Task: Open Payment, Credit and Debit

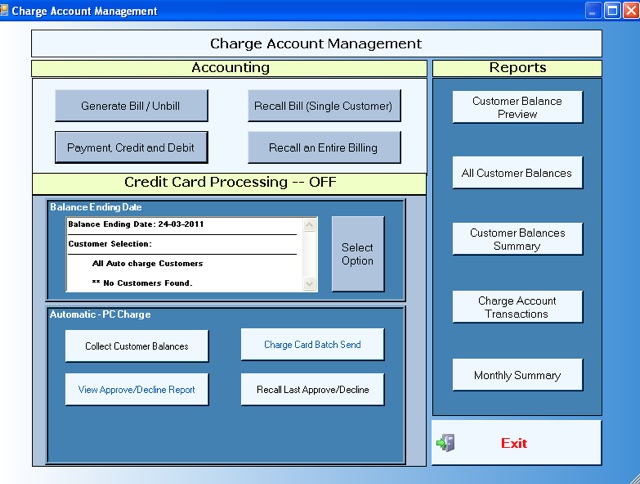Action: tap(131, 148)
